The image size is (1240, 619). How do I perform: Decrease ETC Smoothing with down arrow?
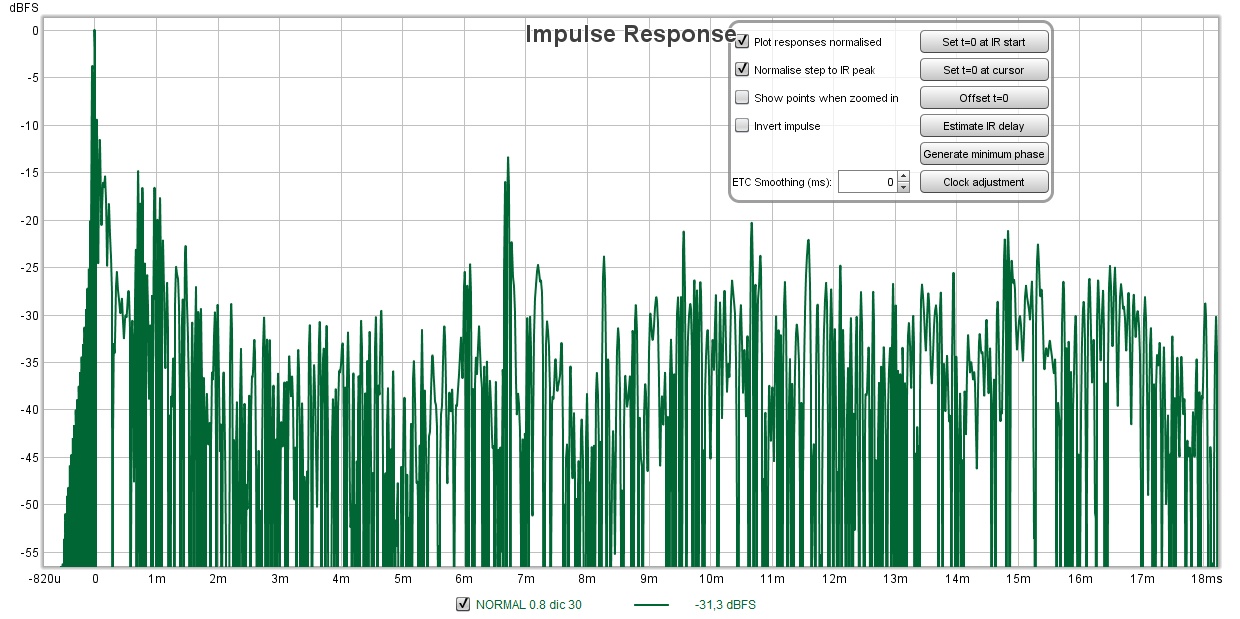click(x=903, y=188)
